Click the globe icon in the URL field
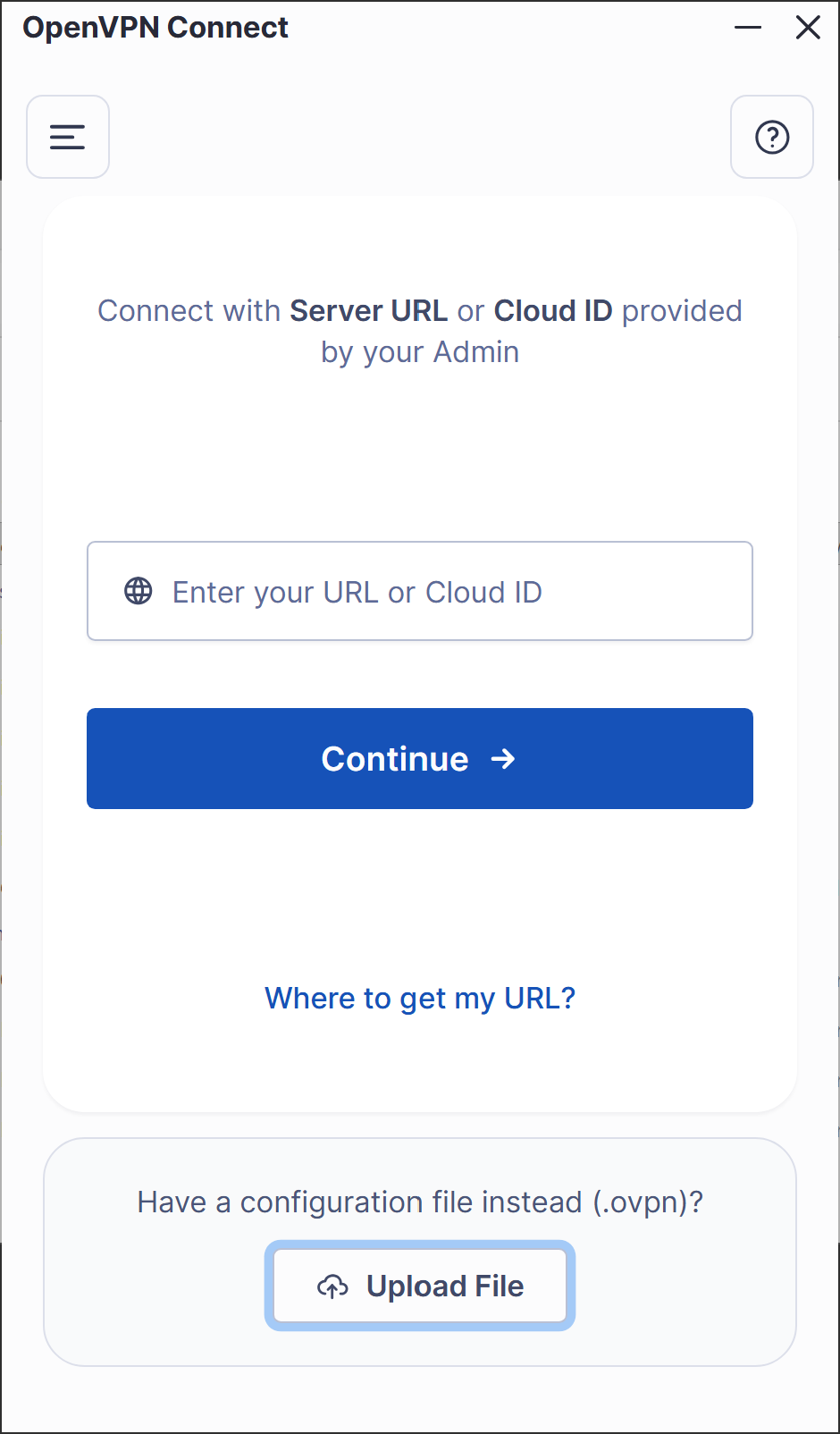 click(139, 591)
